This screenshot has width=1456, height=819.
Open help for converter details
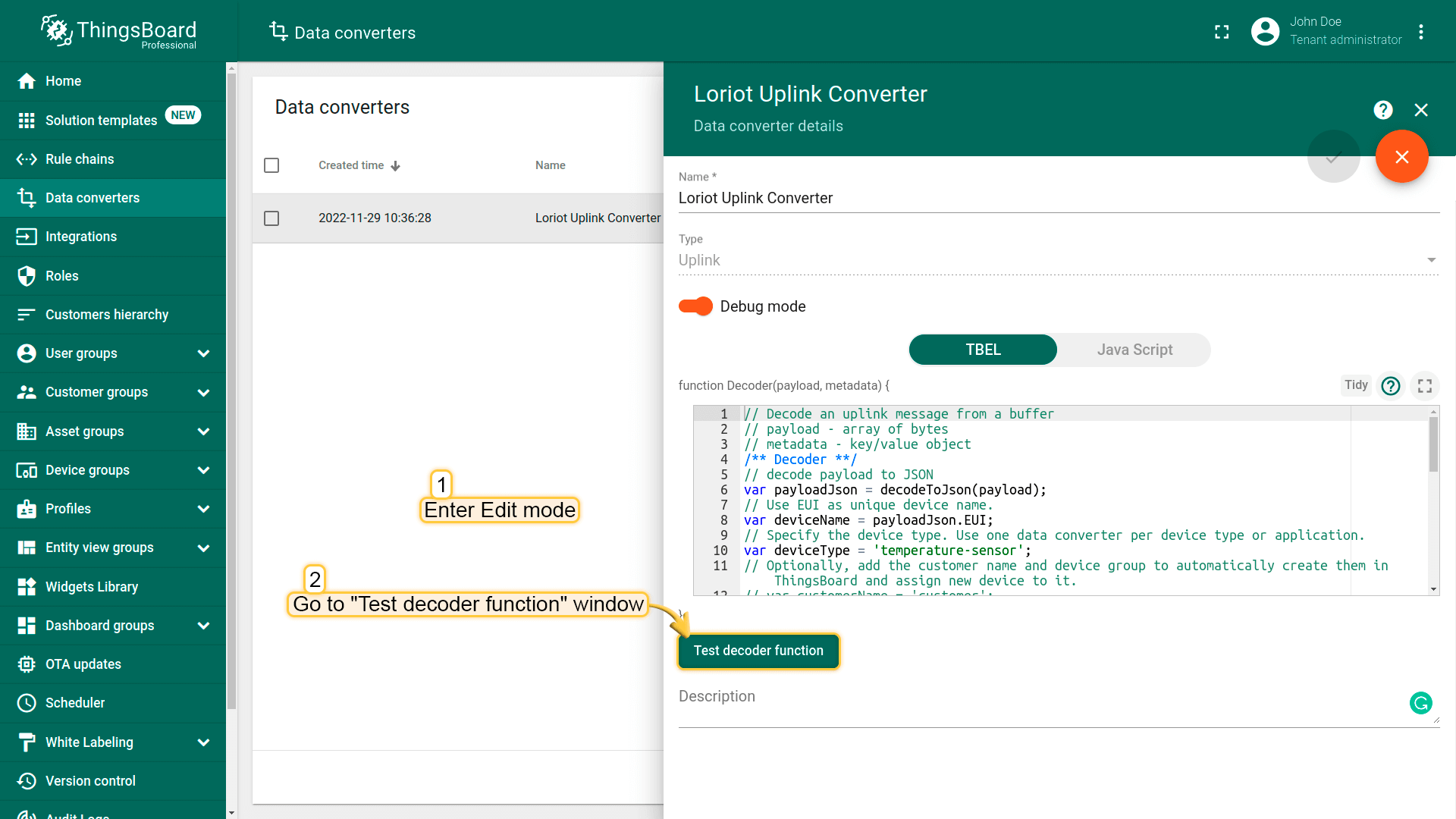[x=1383, y=110]
